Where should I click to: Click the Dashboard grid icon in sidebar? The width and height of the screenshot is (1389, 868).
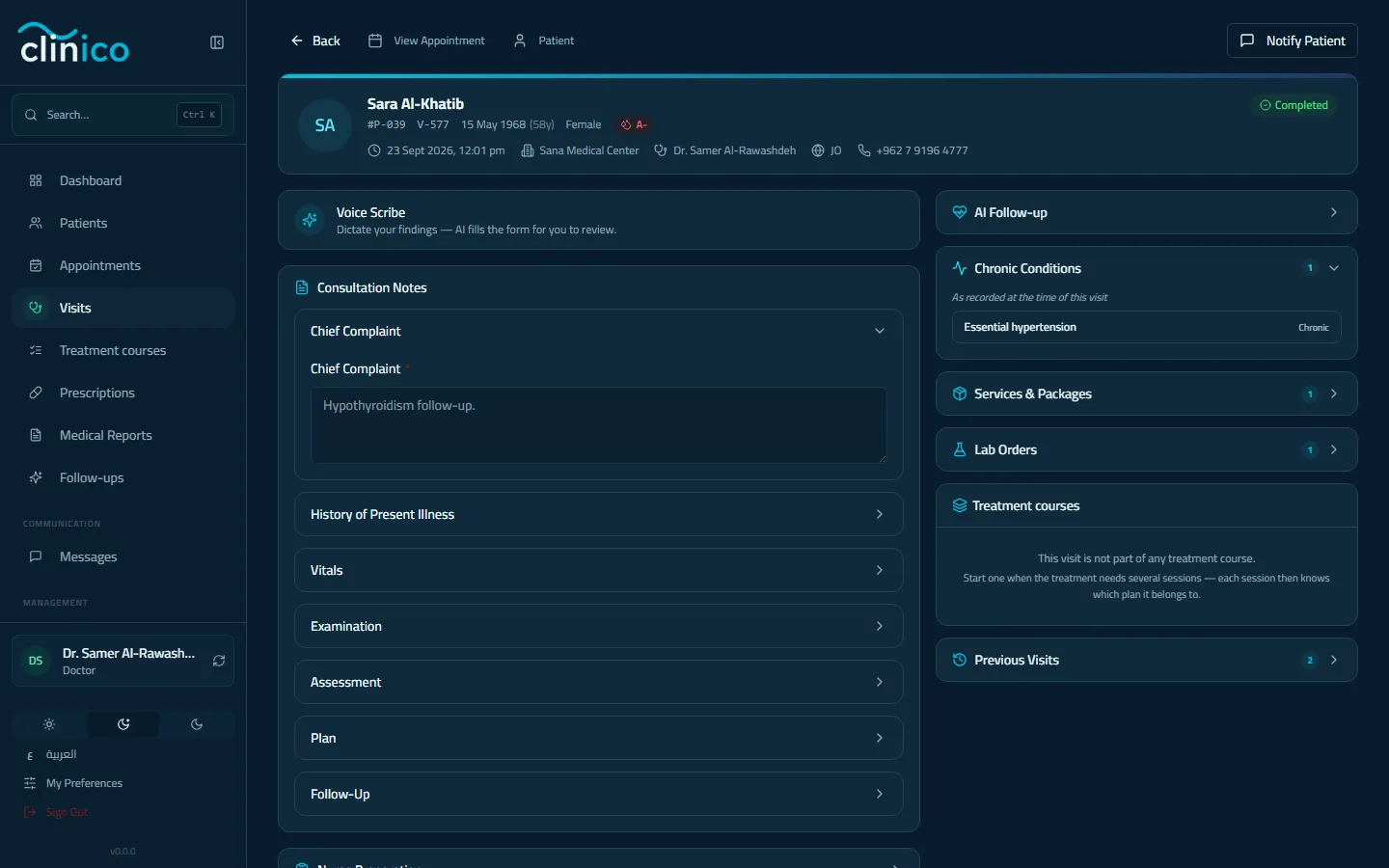click(x=36, y=180)
